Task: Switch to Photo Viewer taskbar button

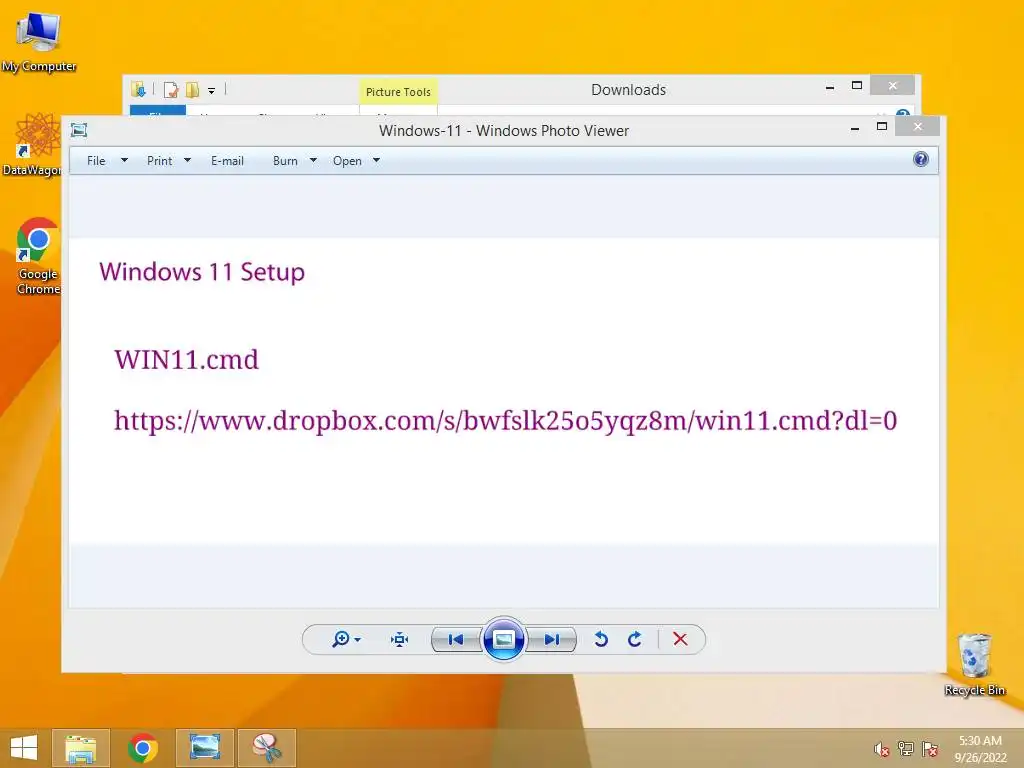Action: [x=205, y=748]
